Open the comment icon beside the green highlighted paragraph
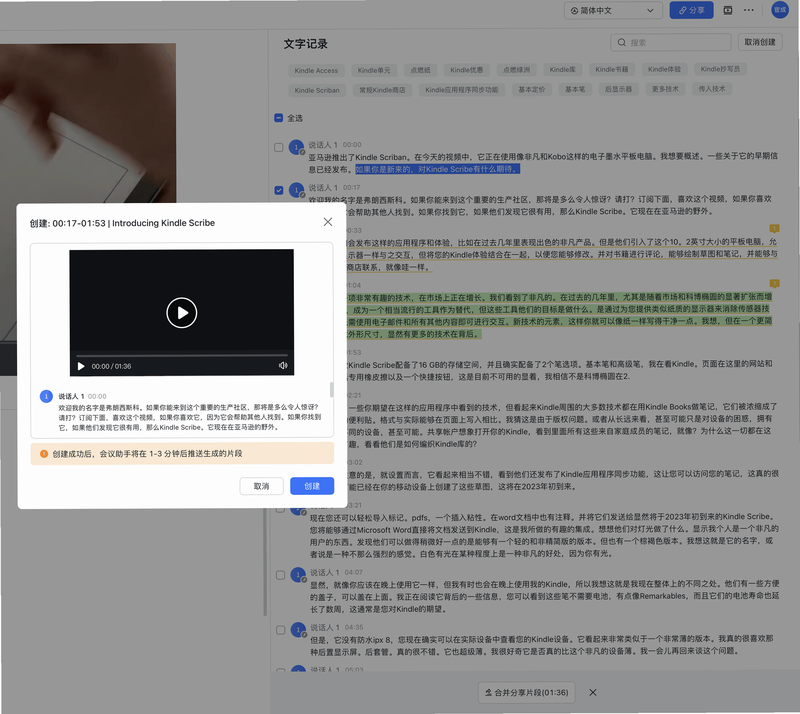800x714 pixels. [774, 283]
